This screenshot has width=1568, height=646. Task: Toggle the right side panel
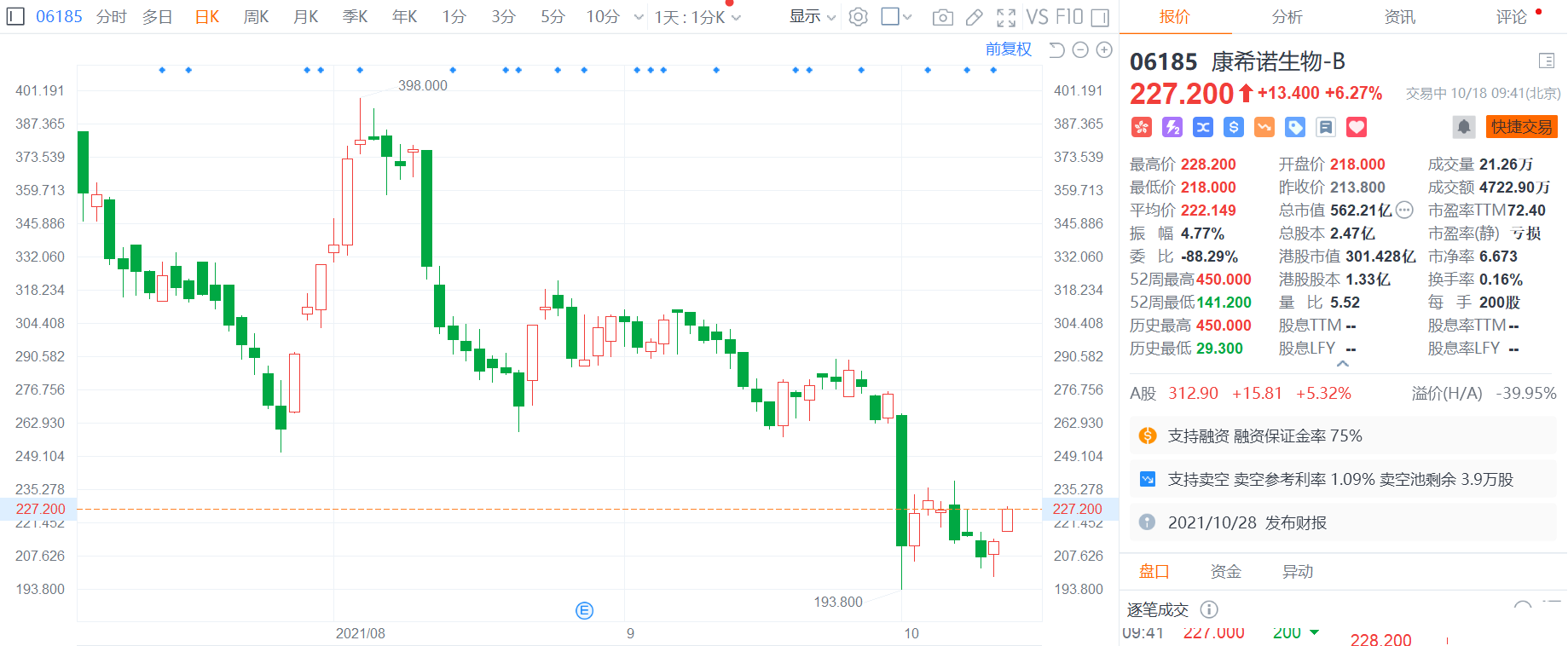pos(1100,17)
